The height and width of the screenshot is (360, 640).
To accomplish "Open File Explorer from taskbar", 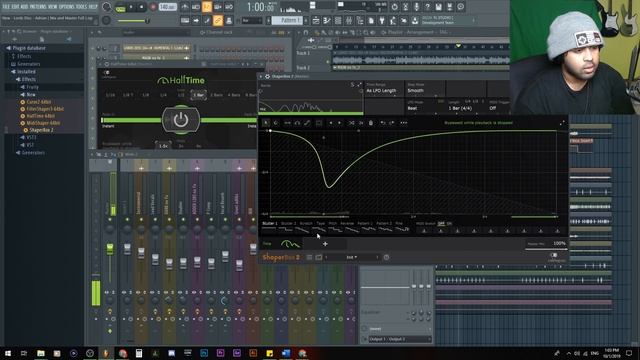I will point(40,353).
